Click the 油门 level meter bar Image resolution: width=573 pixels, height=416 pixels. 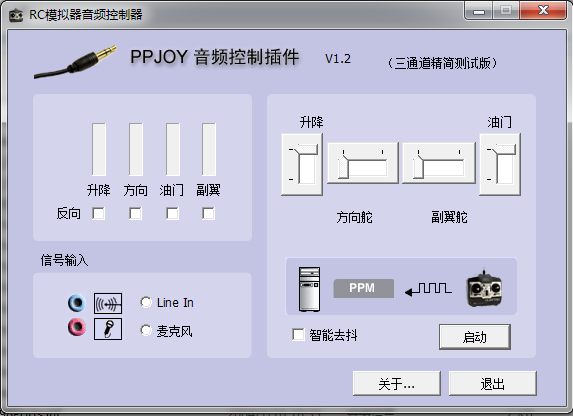tap(172, 150)
